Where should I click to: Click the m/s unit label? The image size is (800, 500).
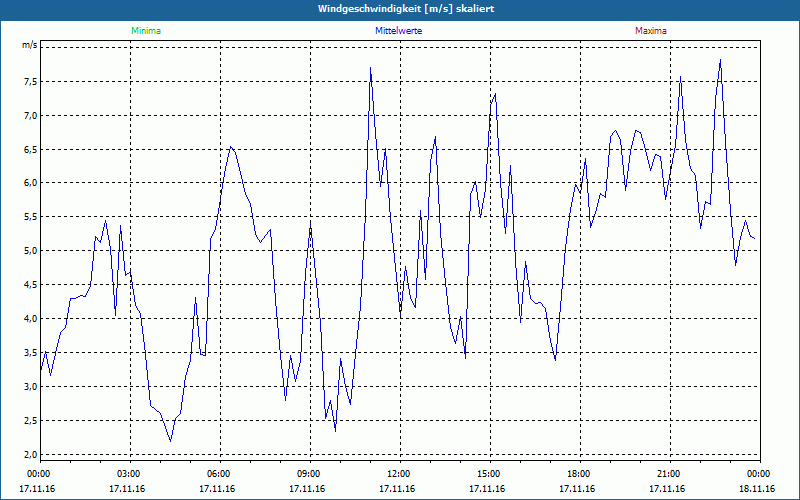(x=30, y=45)
